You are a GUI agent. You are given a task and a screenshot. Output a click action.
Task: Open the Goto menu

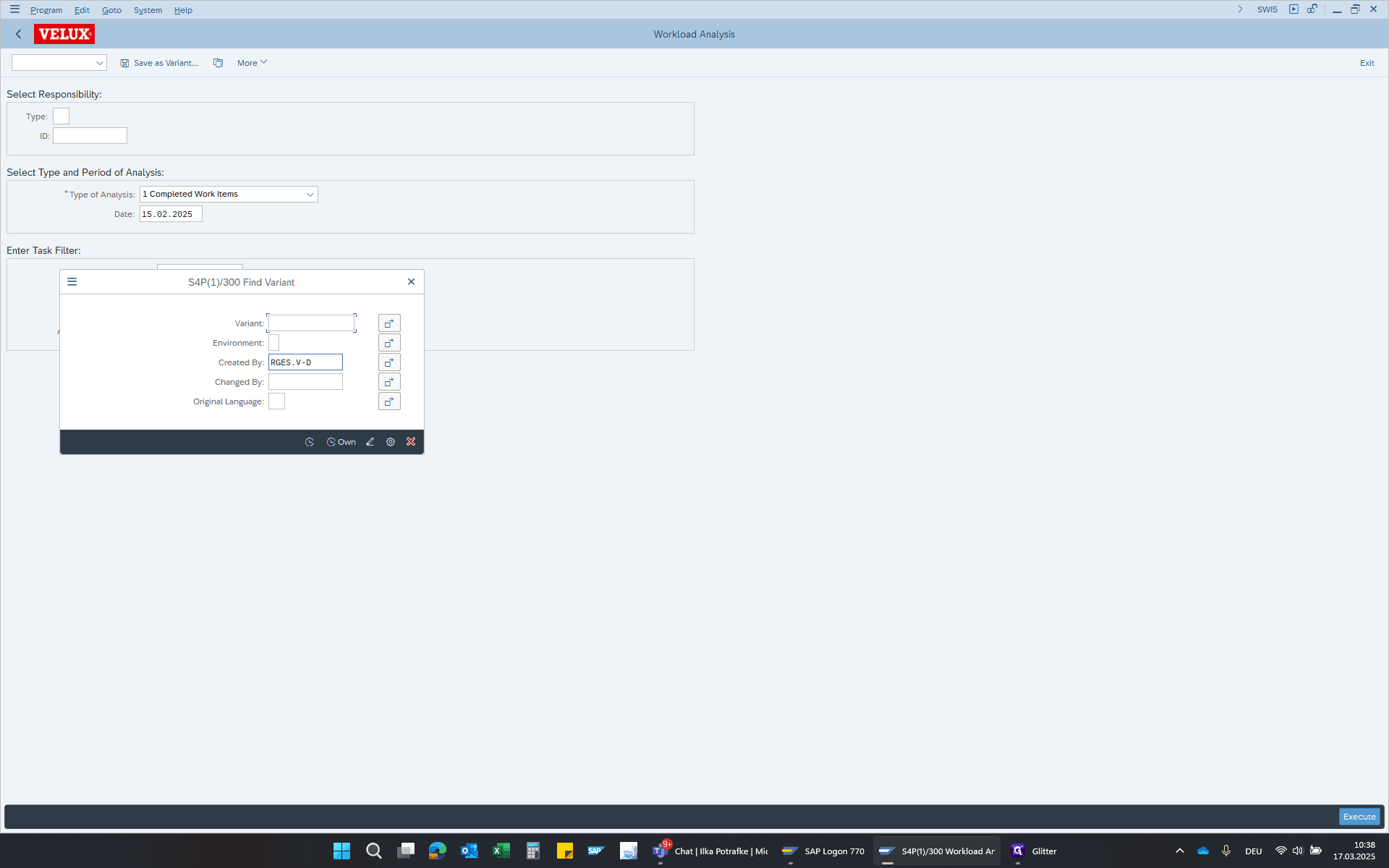pos(111,10)
